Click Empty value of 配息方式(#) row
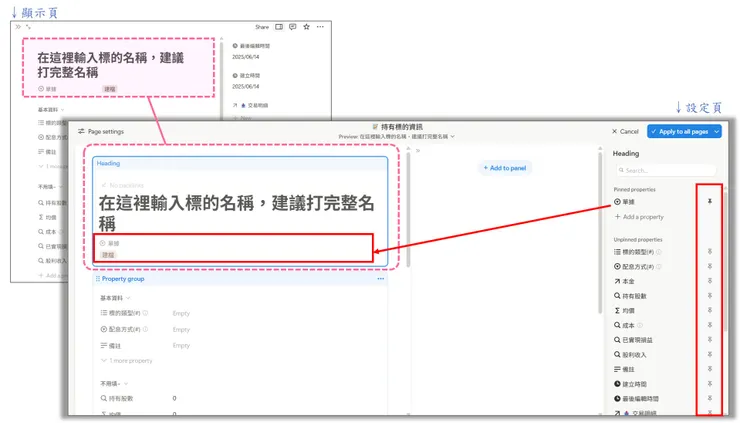The width and height of the screenshot is (740, 423). [181, 330]
